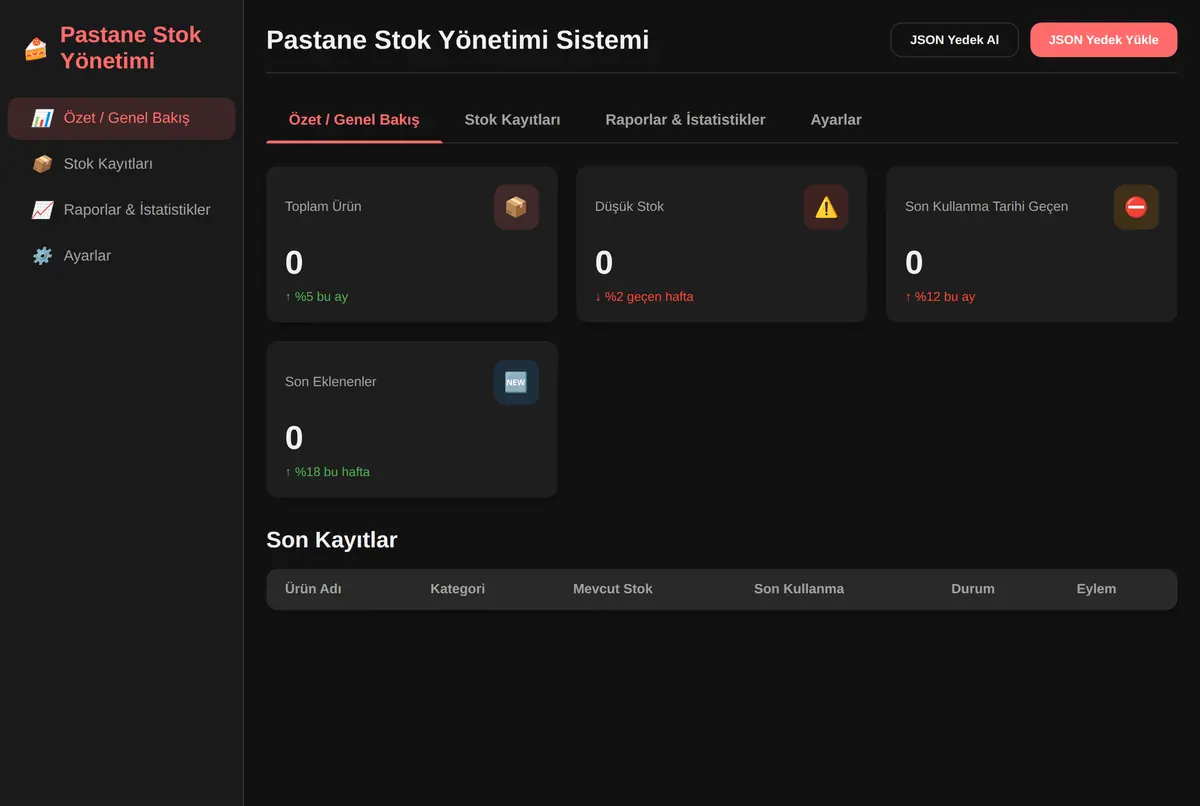Go to the Ayarlar tab
This screenshot has width=1200, height=806.
coord(836,120)
